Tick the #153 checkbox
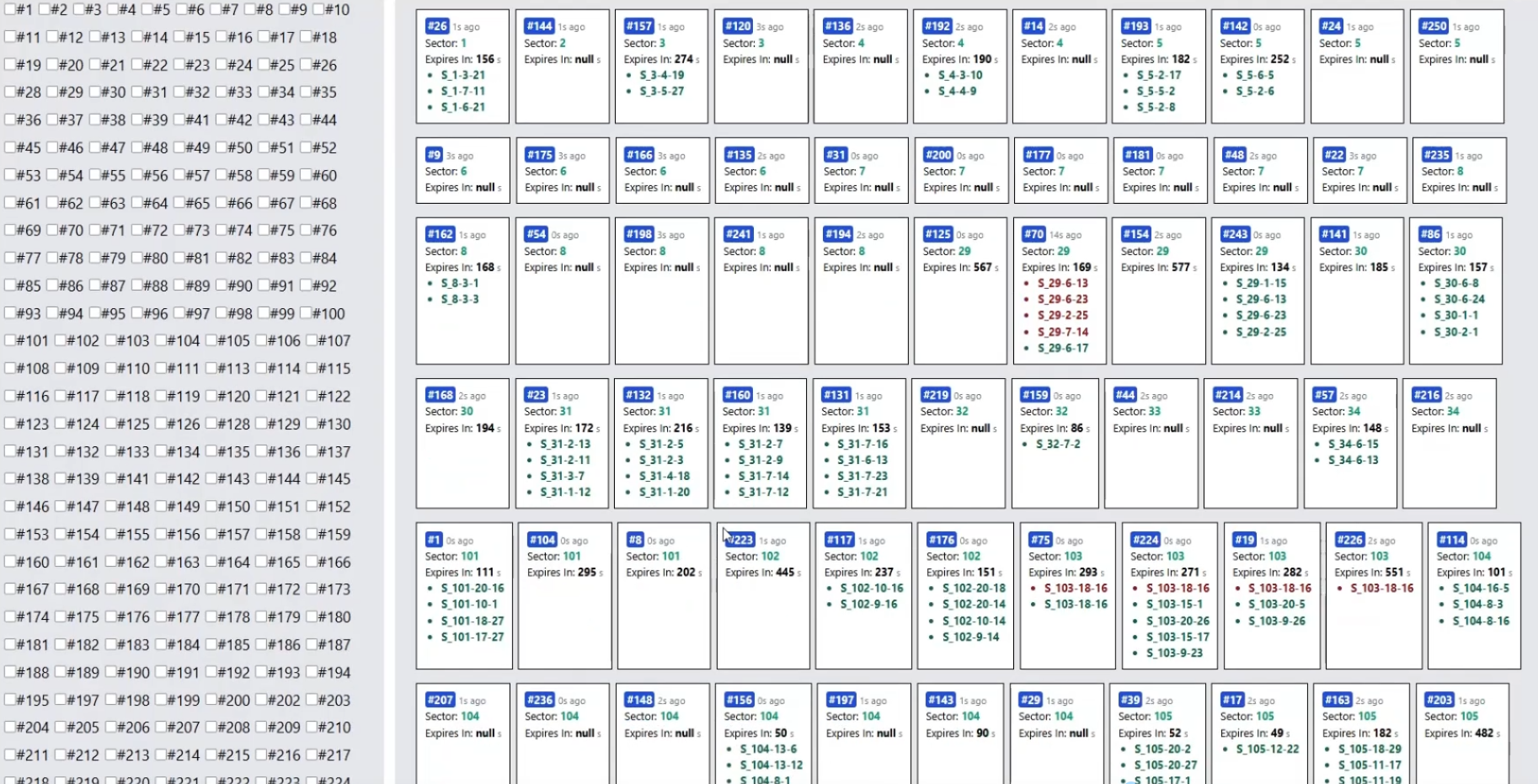This screenshot has height=784, width=1538. click(x=10, y=534)
